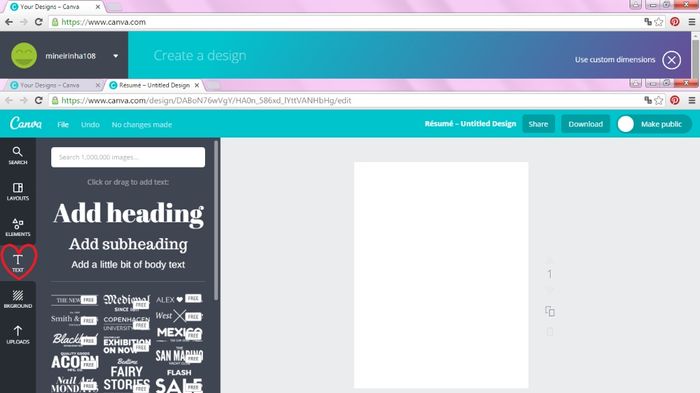Close the Create a design banner
700x393 pixels.
pos(671,60)
